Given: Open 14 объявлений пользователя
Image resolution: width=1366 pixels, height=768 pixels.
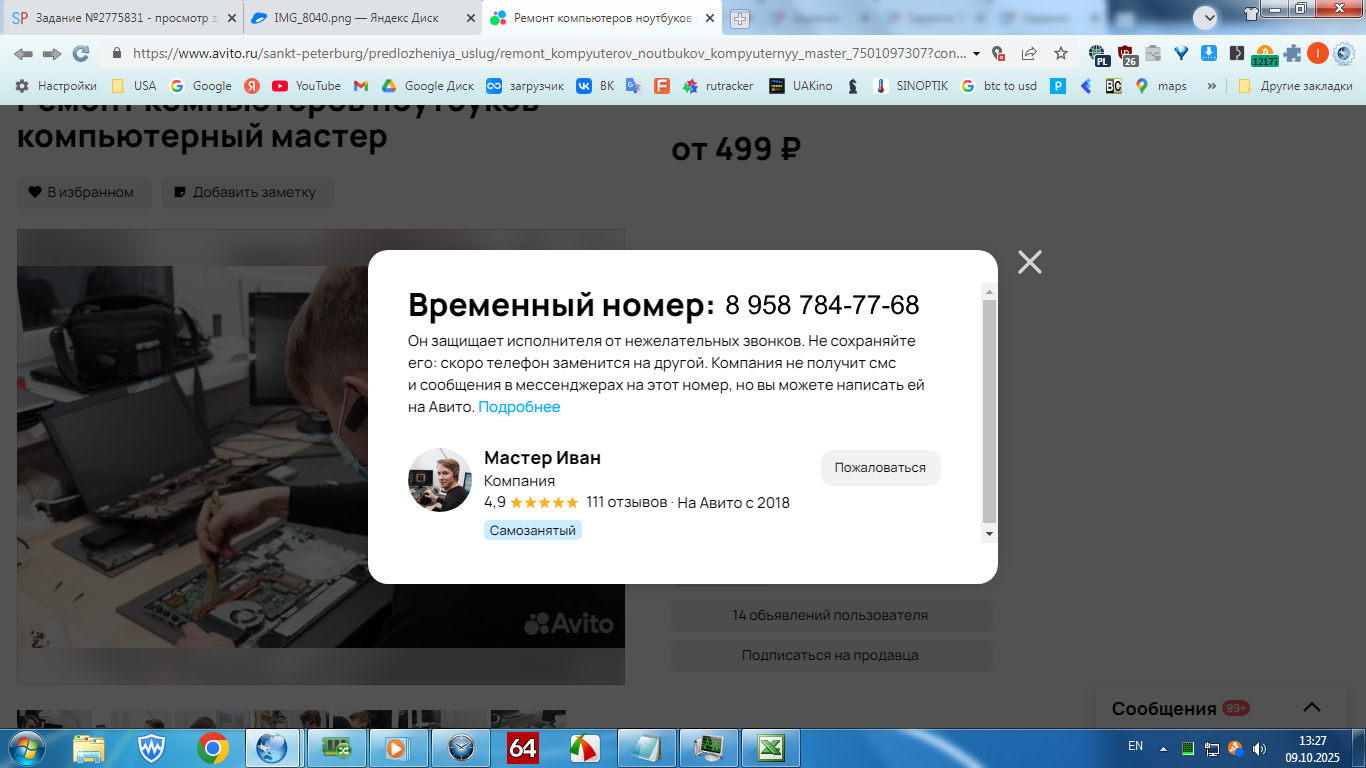Looking at the screenshot, I should tap(831, 615).
